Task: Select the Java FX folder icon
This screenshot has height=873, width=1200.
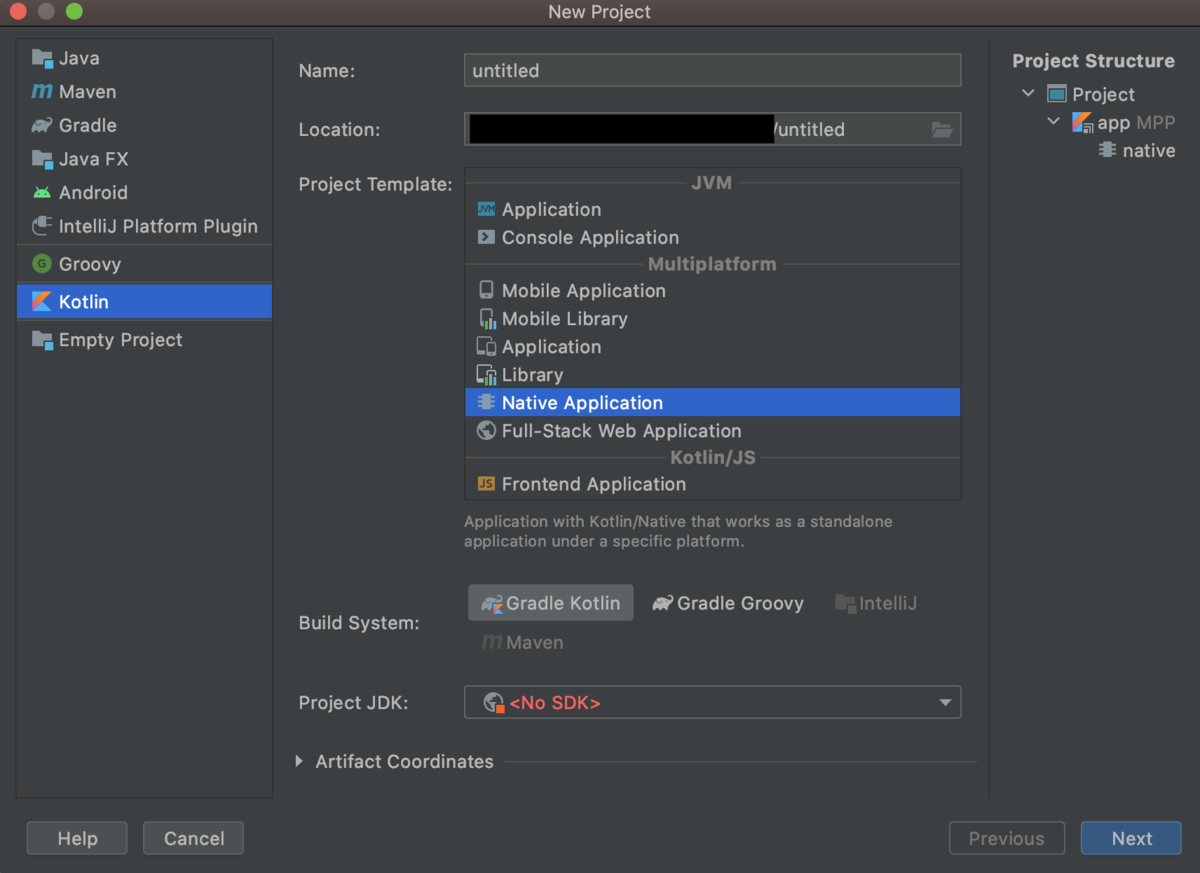Action: tap(42, 159)
